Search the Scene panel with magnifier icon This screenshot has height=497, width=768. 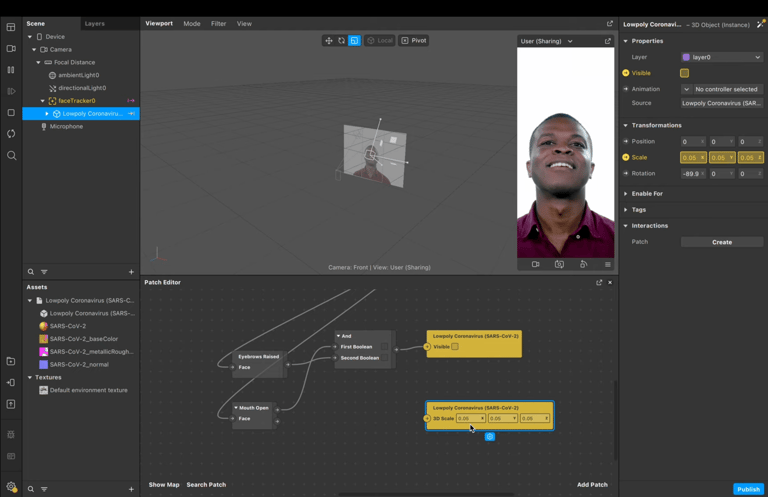click(x=30, y=272)
